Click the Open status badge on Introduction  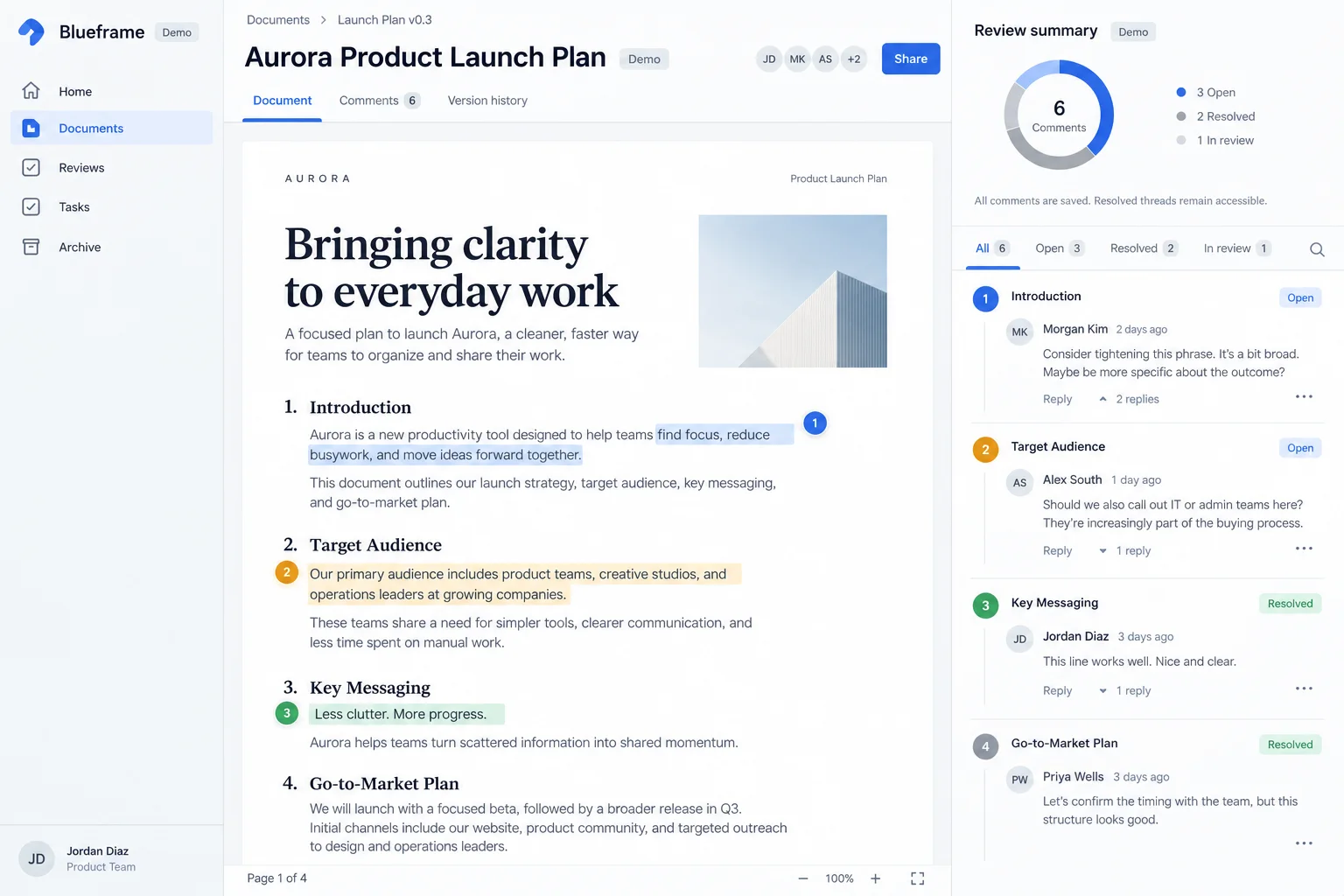pos(1300,297)
